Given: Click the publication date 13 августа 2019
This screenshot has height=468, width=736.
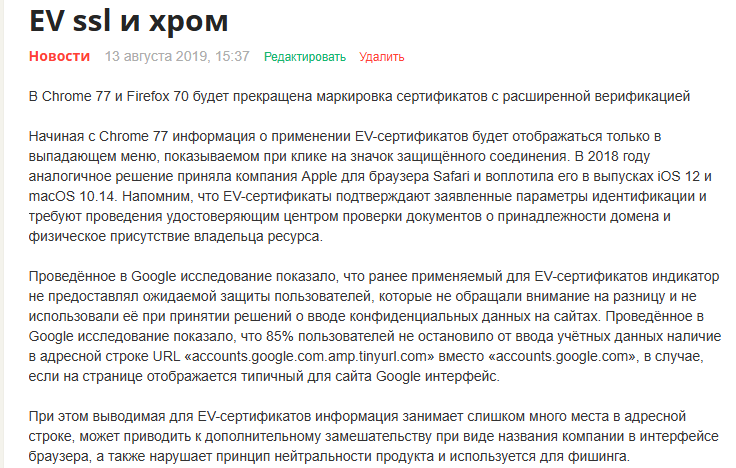Looking at the screenshot, I should [155, 56].
